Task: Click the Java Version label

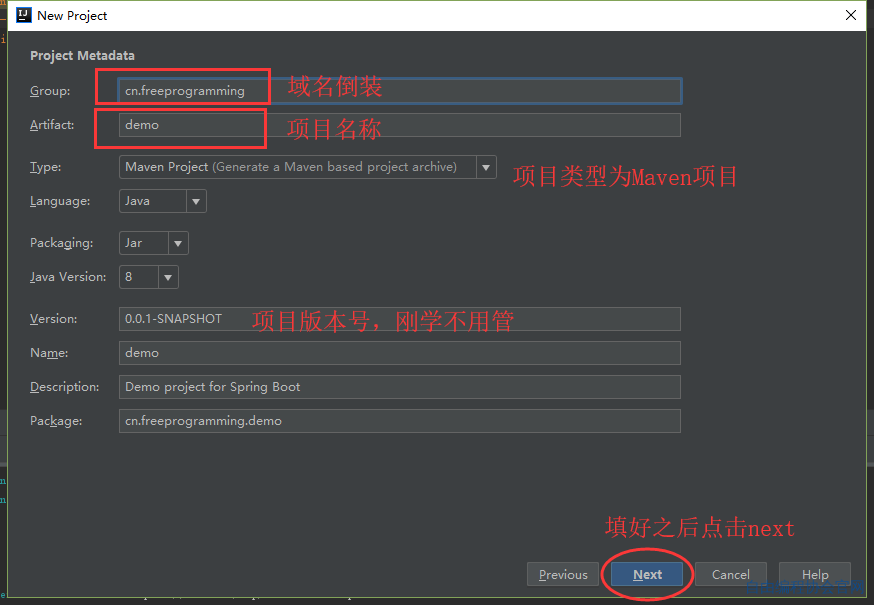Action: pyautogui.click(x=68, y=277)
